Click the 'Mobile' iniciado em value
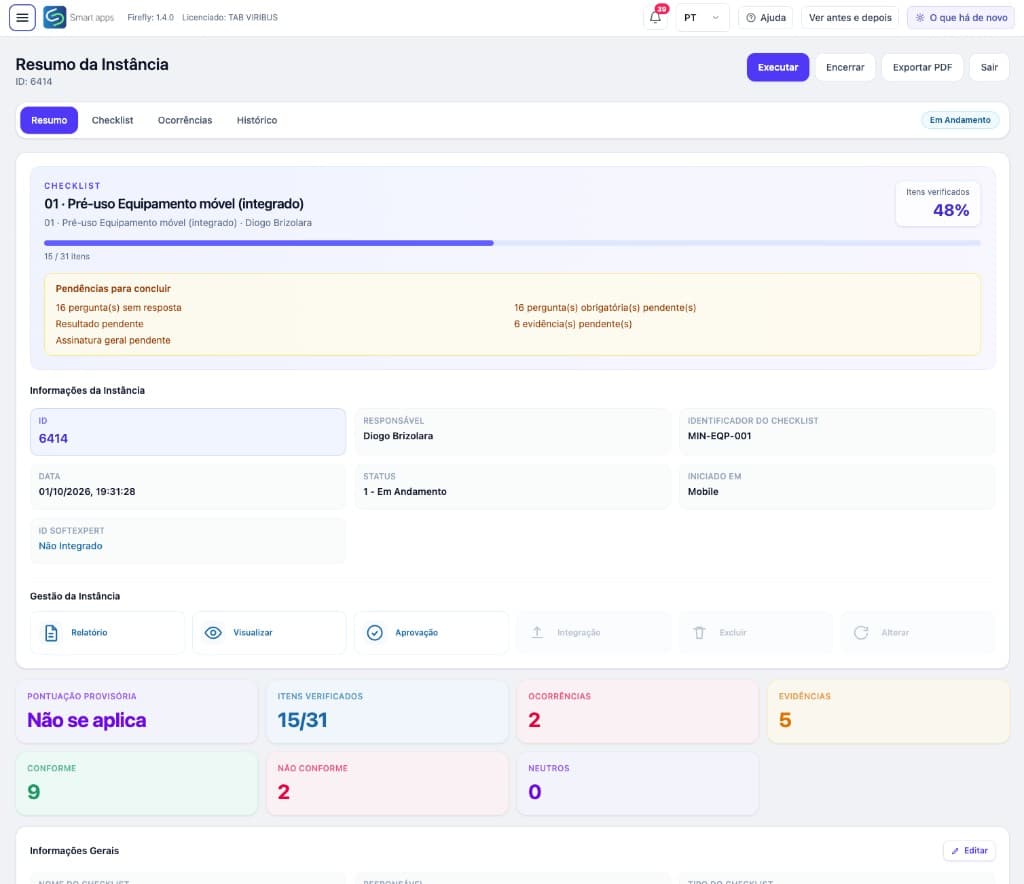 703,492
